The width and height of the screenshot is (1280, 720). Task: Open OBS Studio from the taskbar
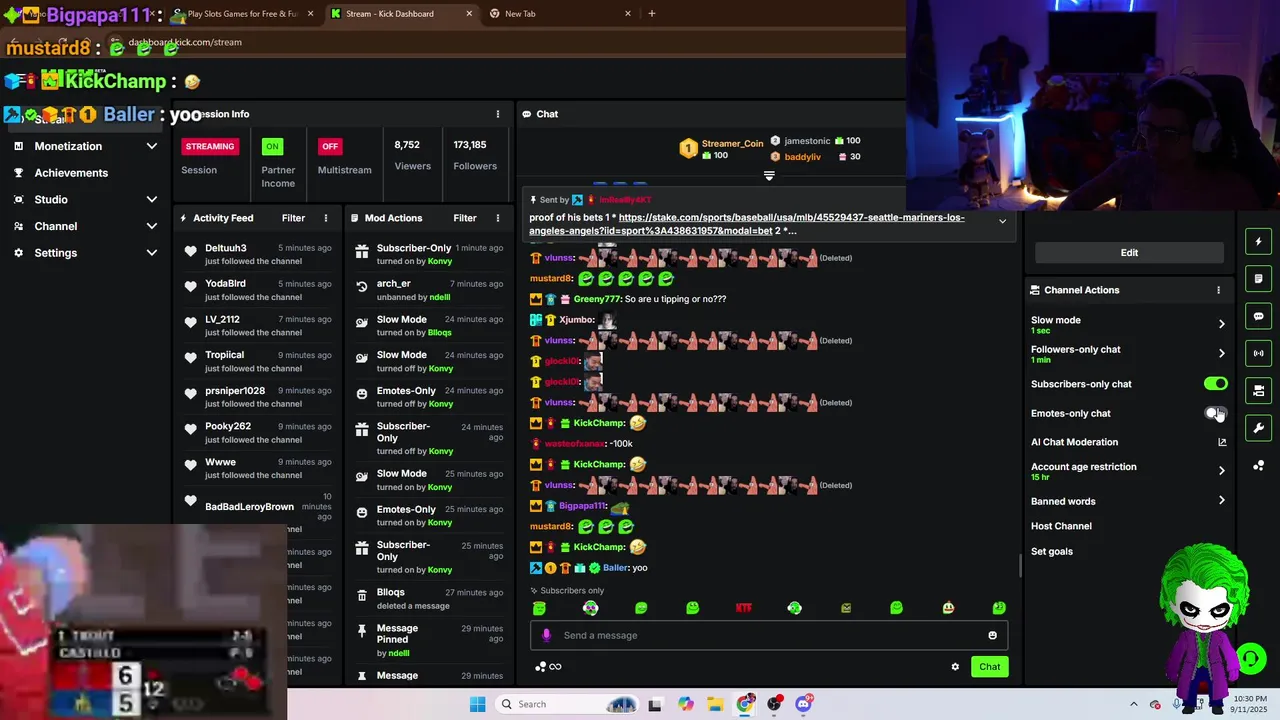(x=774, y=704)
